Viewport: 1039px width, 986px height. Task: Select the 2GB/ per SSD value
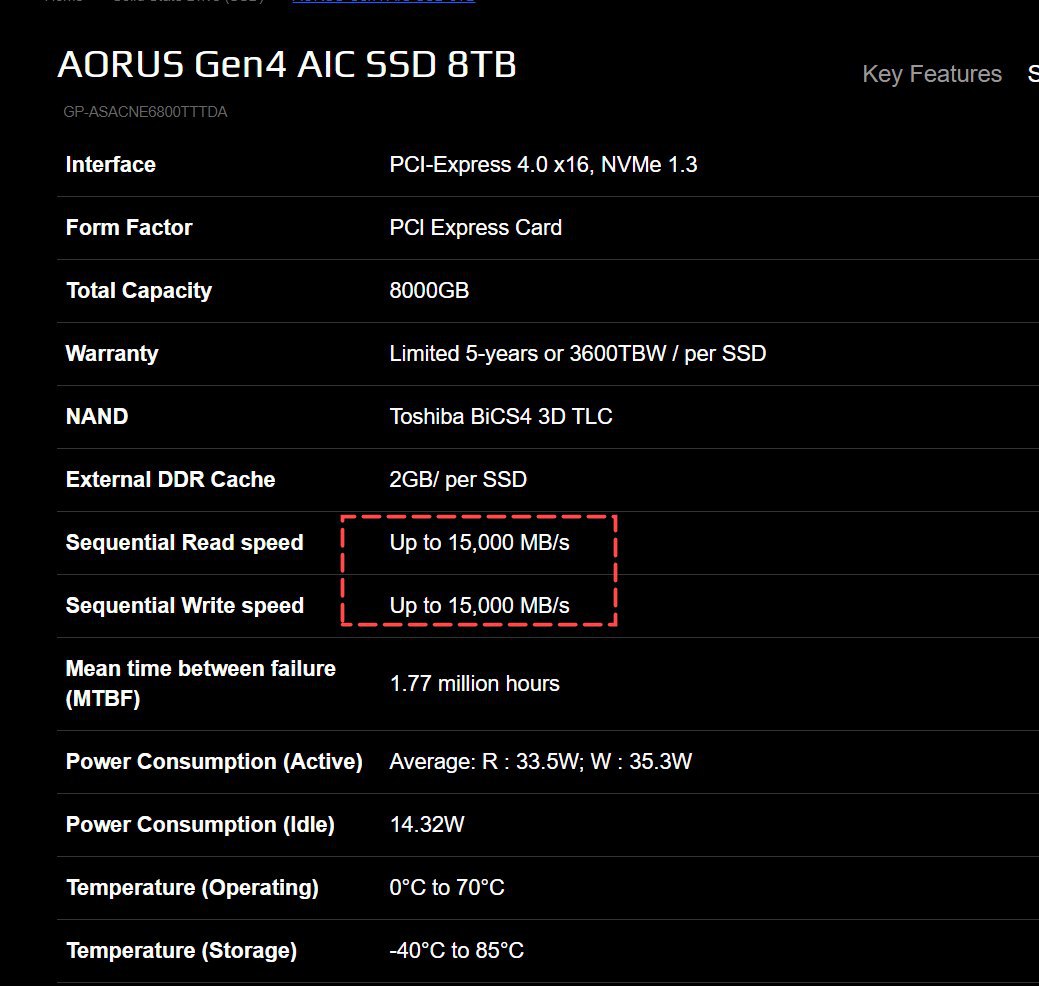tap(458, 479)
